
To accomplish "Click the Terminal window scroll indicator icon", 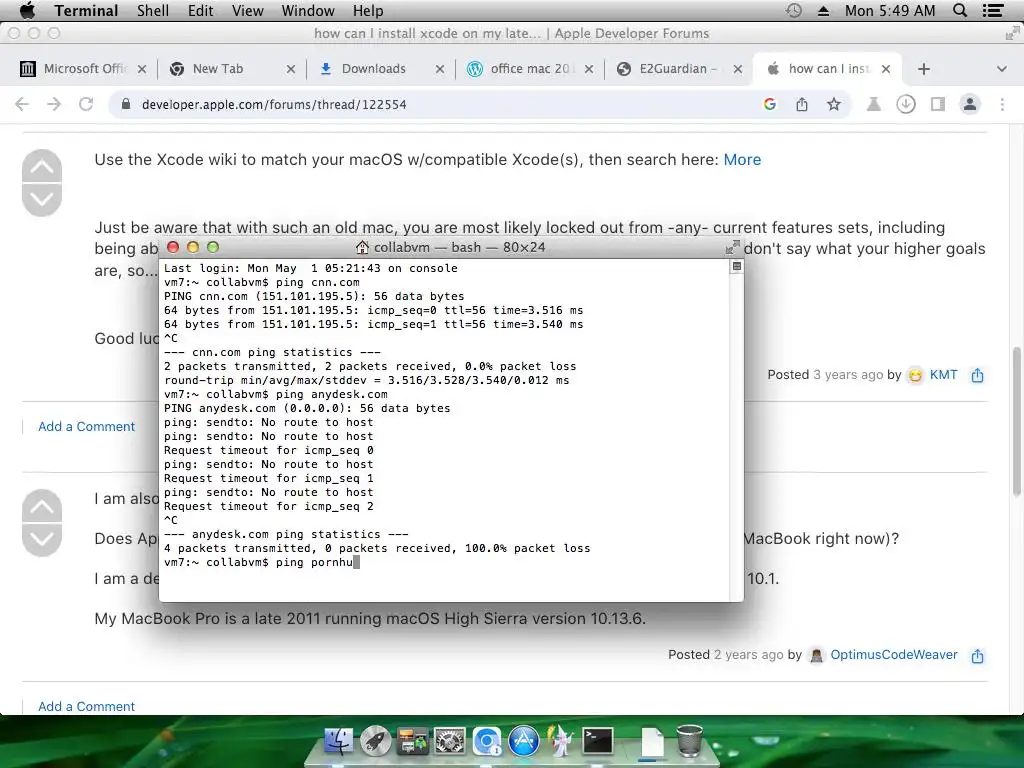I will [736, 266].
